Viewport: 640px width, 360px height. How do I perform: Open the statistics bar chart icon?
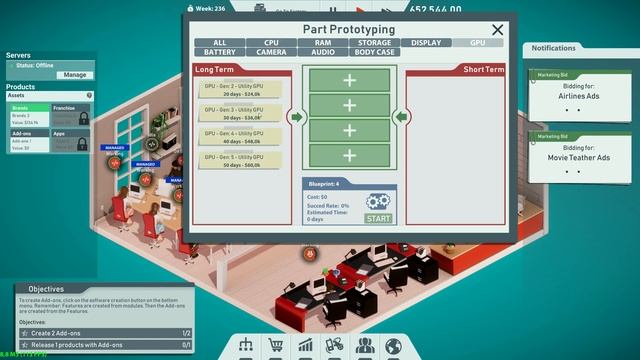pyautogui.click(x=305, y=345)
